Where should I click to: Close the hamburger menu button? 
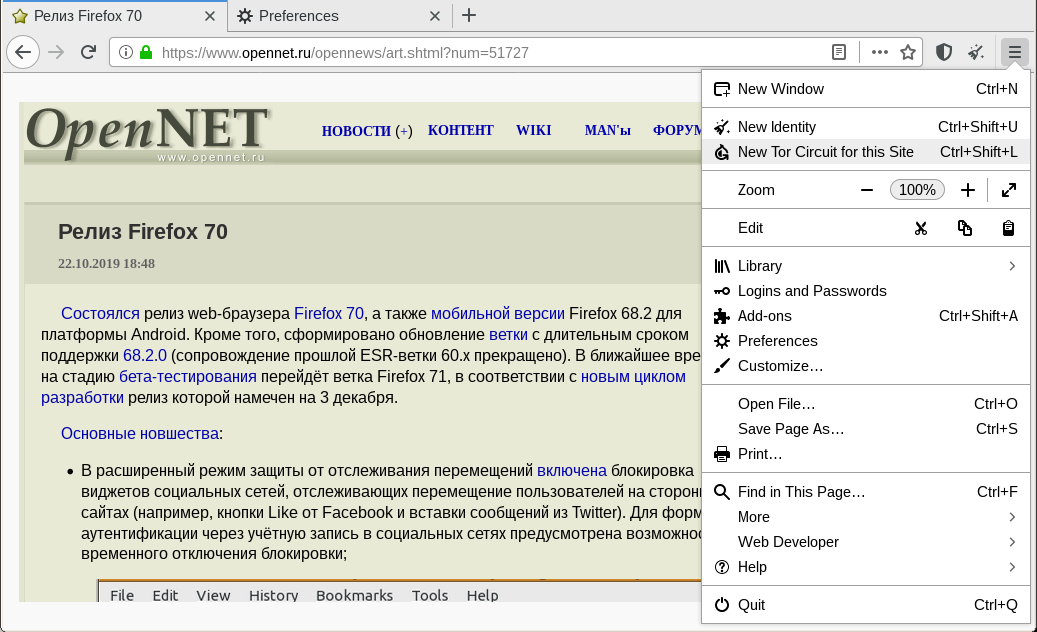click(x=1015, y=52)
